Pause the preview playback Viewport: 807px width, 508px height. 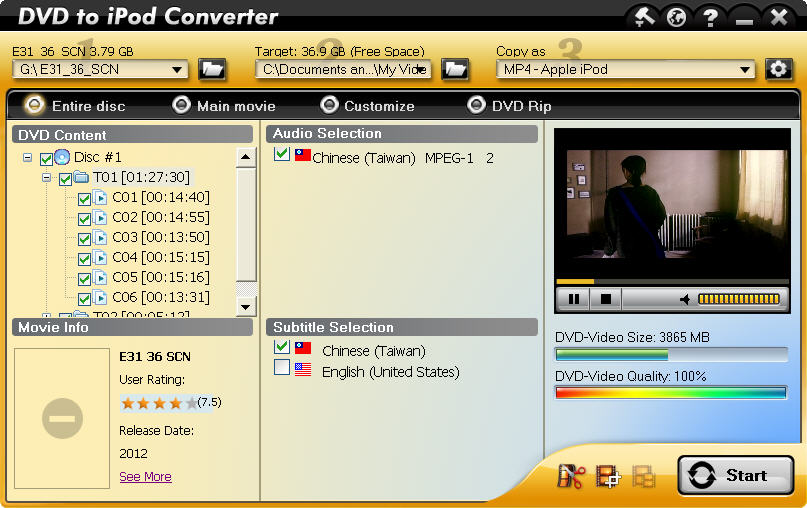coord(573,299)
